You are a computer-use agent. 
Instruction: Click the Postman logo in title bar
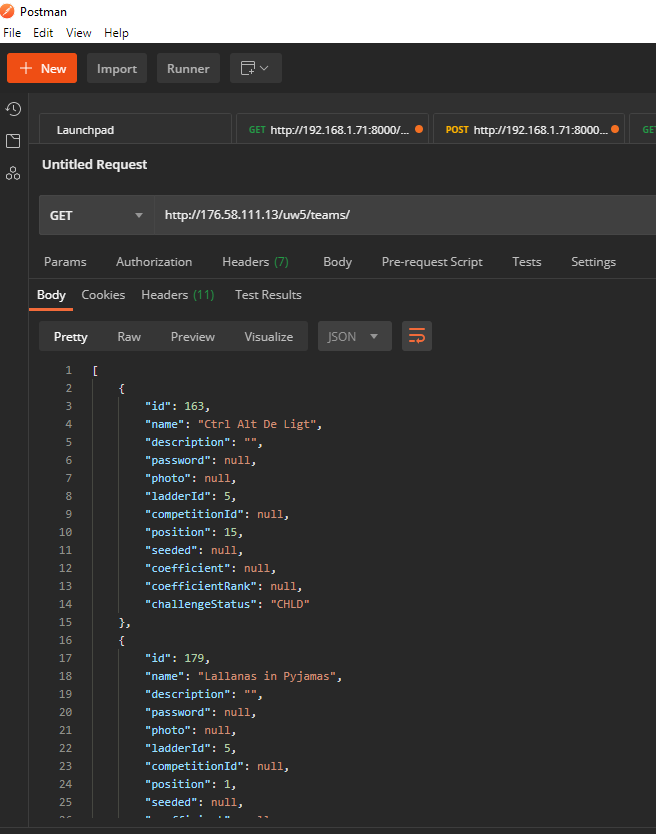click(7, 11)
